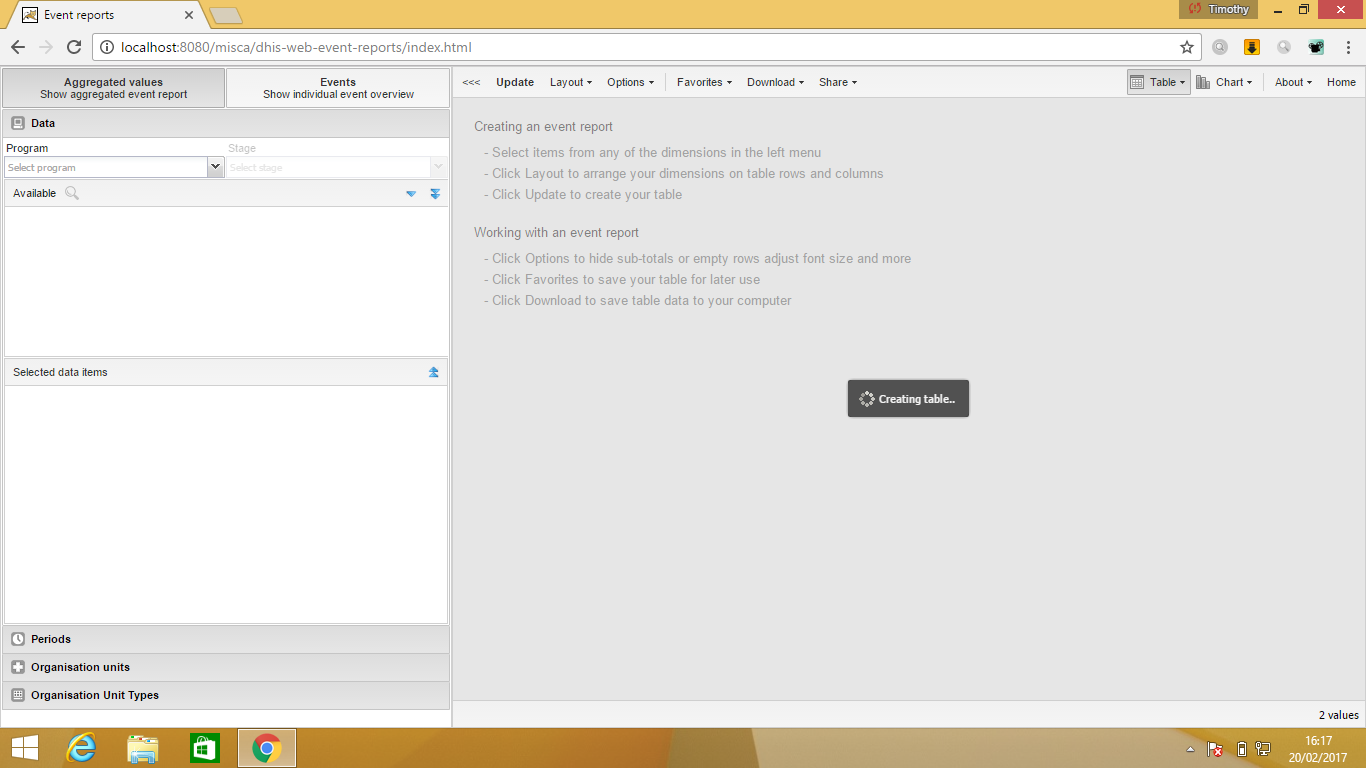Viewport: 1366px width, 768px height.
Task: Open the Favorites menu
Action: pos(704,82)
